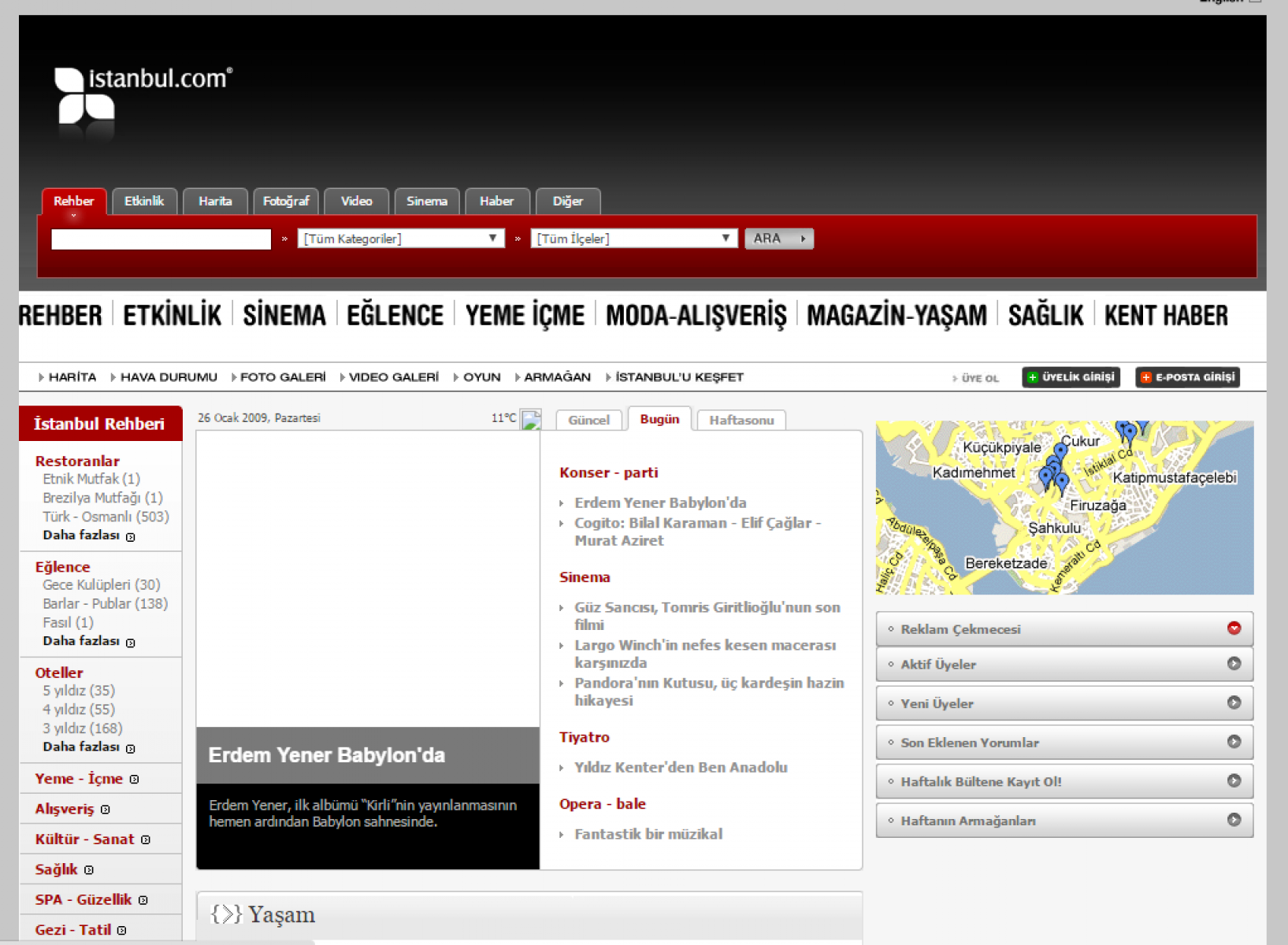Click the Daha fazlası icon under Restoranlar
Image resolution: width=1288 pixels, height=945 pixels.
[x=131, y=536]
